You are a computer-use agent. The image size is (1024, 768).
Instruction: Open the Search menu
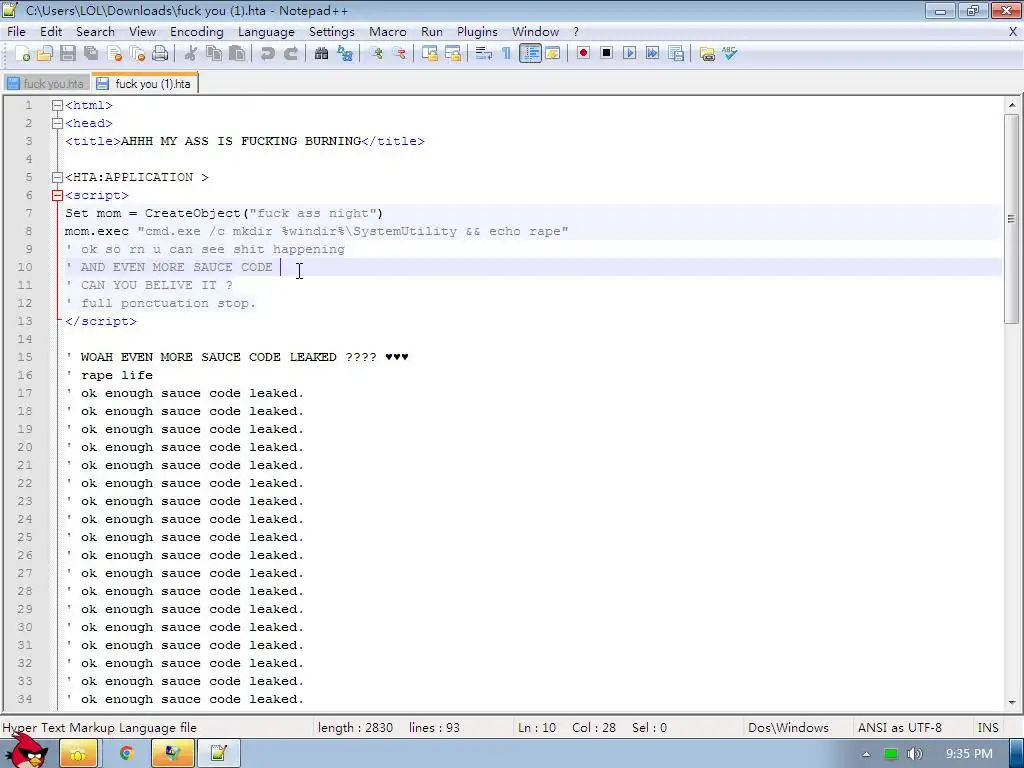95,31
